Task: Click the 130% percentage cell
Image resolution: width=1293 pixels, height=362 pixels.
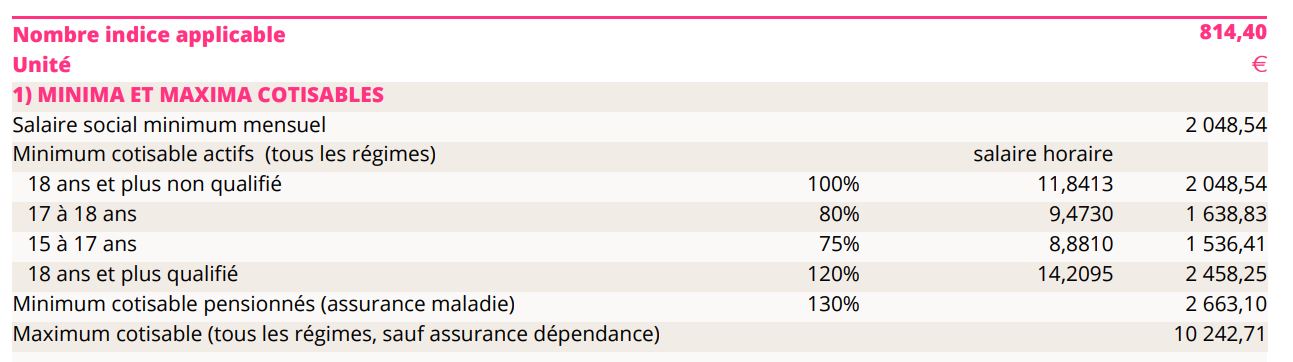Action: pos(833,303)
